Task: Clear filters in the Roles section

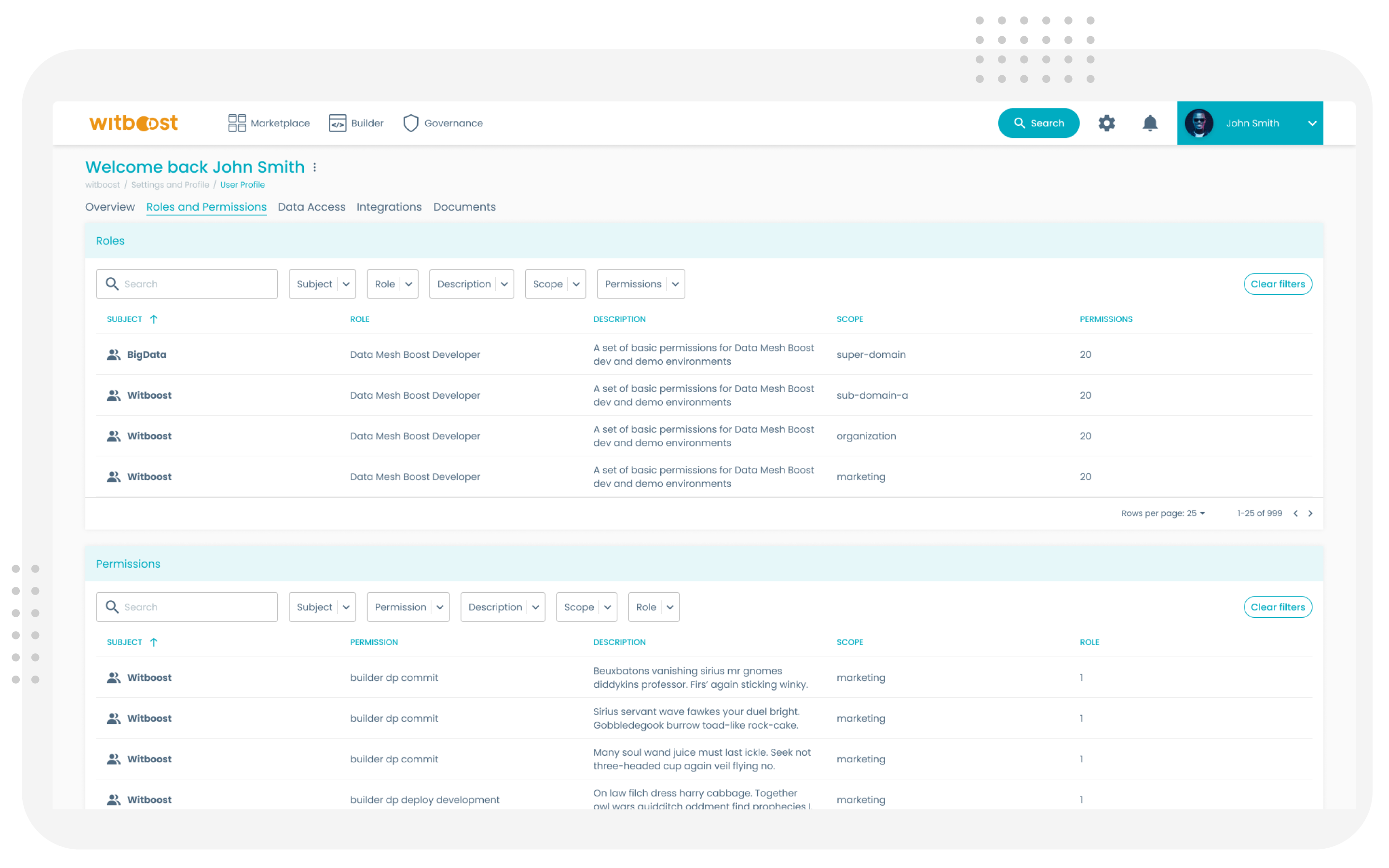Action: click(1278, 284)
